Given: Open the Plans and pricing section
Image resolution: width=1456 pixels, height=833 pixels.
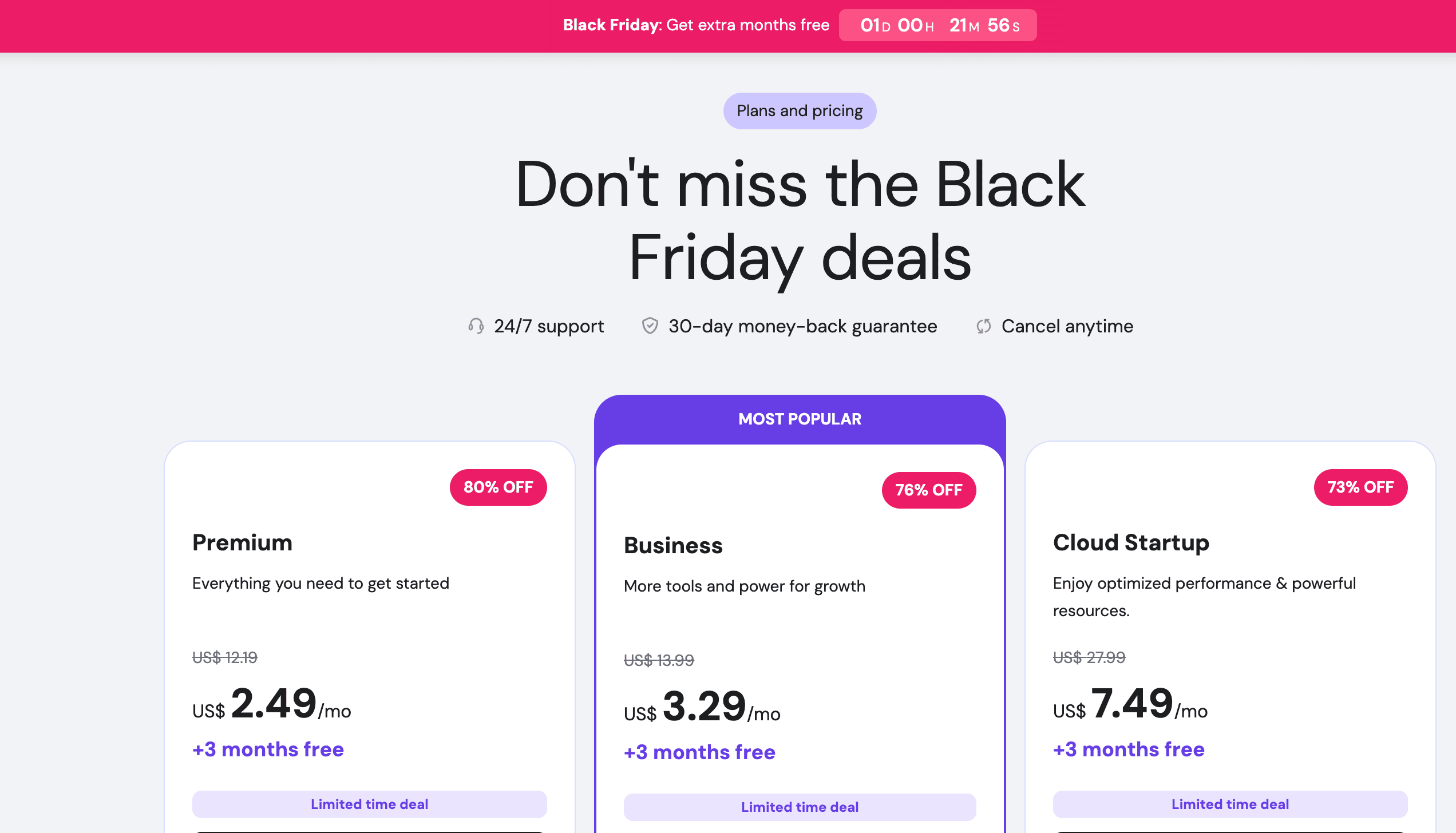Looking at the screenshot, I should (800, 110).
